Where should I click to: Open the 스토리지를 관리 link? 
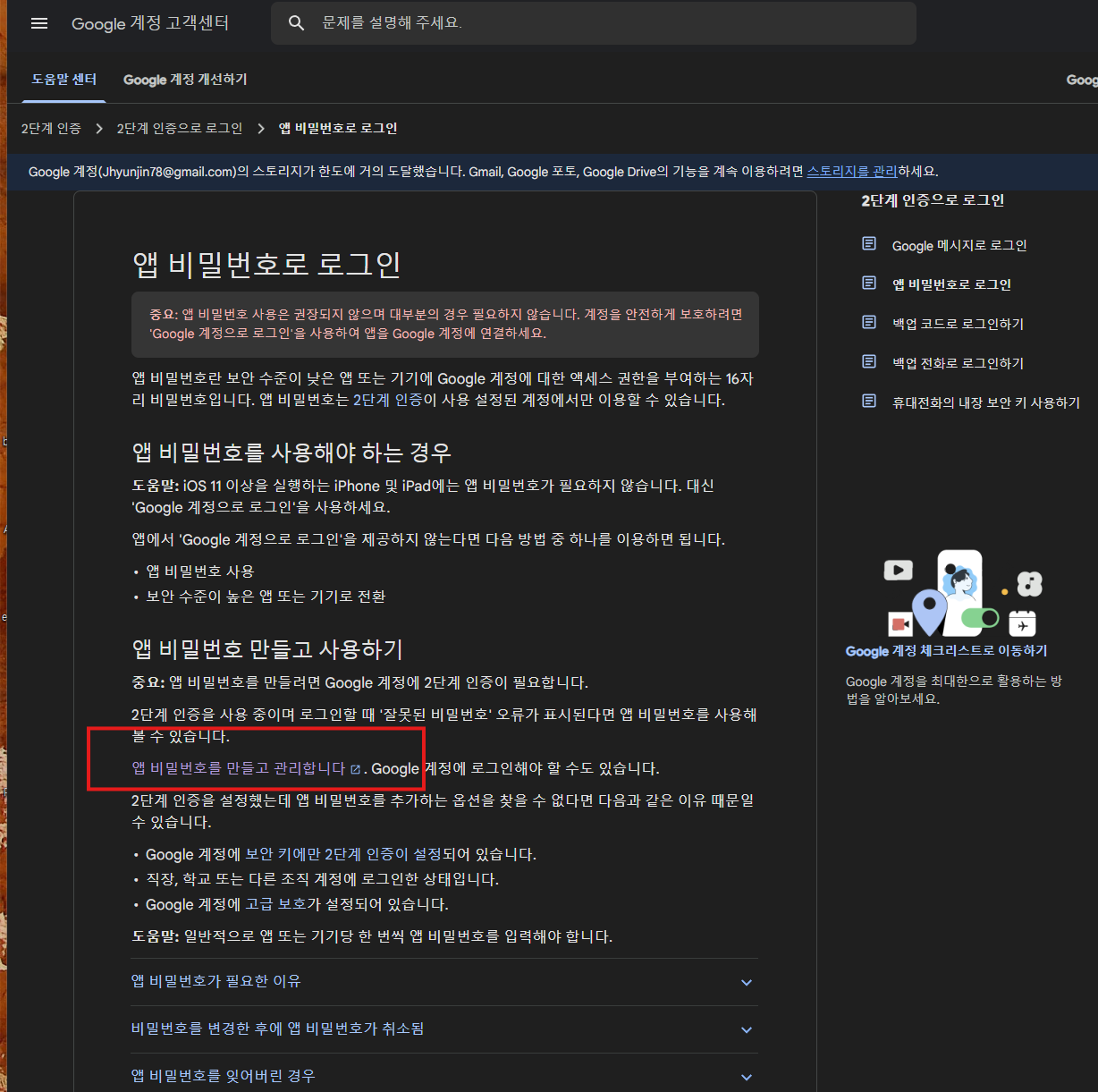click(x=852, y=172)
